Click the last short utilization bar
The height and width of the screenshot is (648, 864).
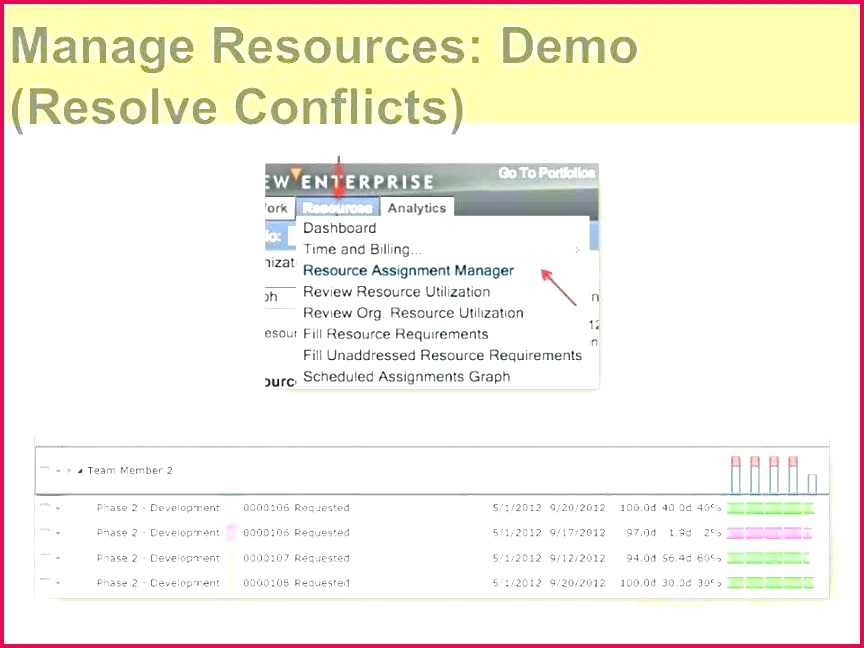pos(812,483)
